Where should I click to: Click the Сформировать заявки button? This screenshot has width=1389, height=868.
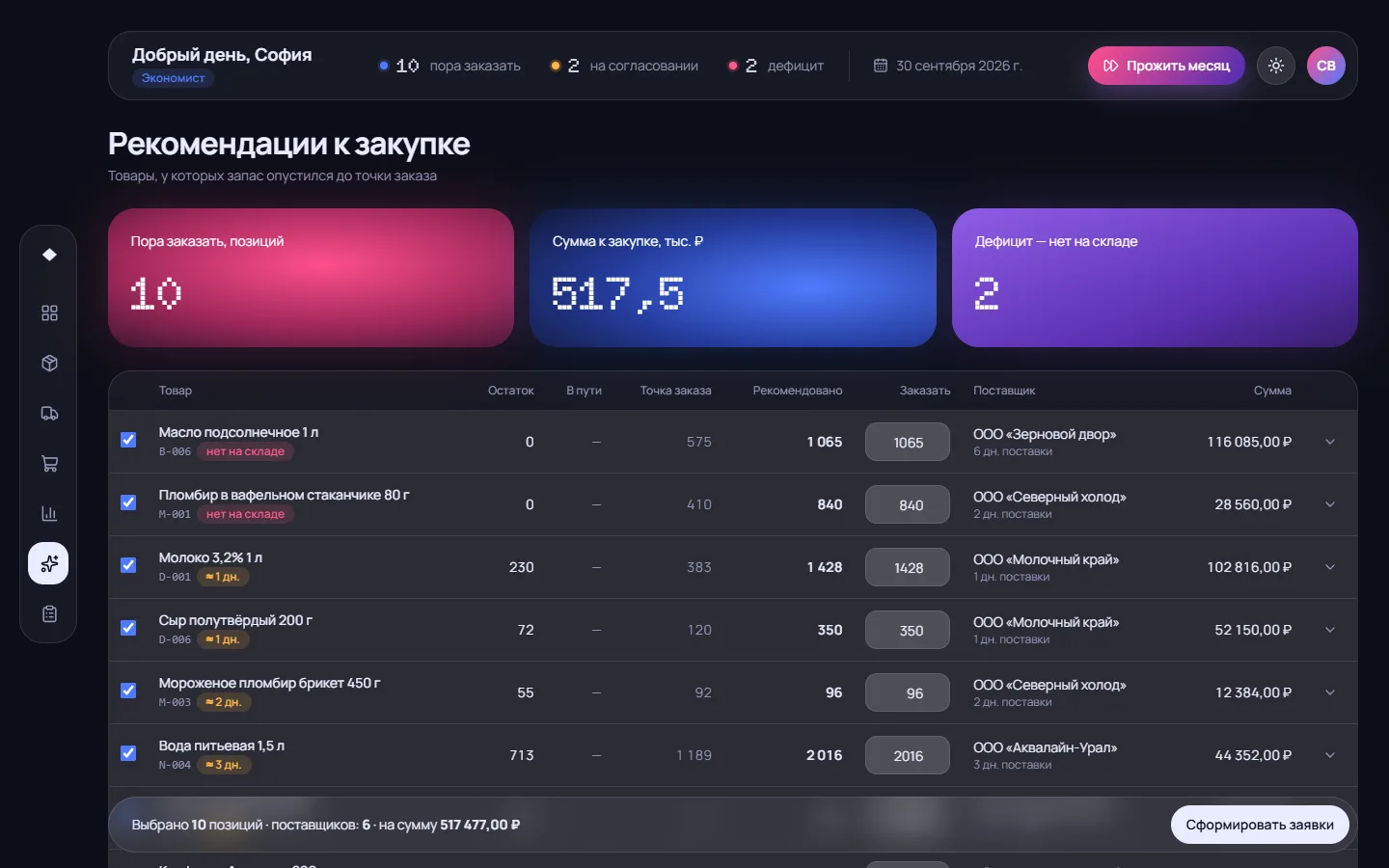[1260, 825]
